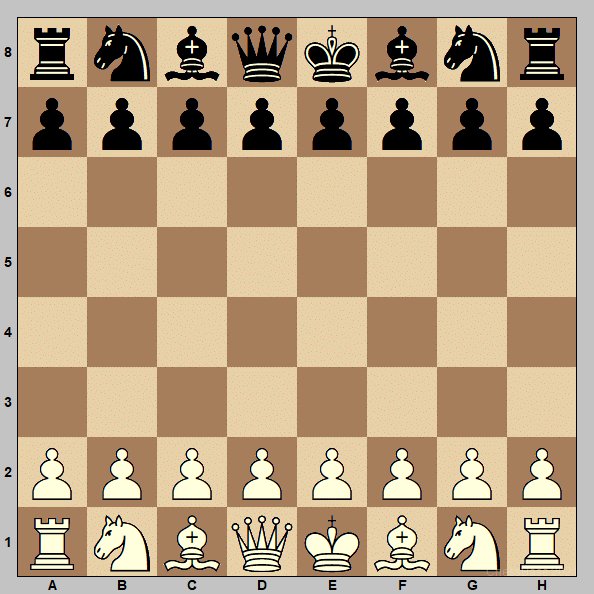This screenshot has width=594, height=594.
Task: Choose the white pawn on d2
Action: coord(262,473)
